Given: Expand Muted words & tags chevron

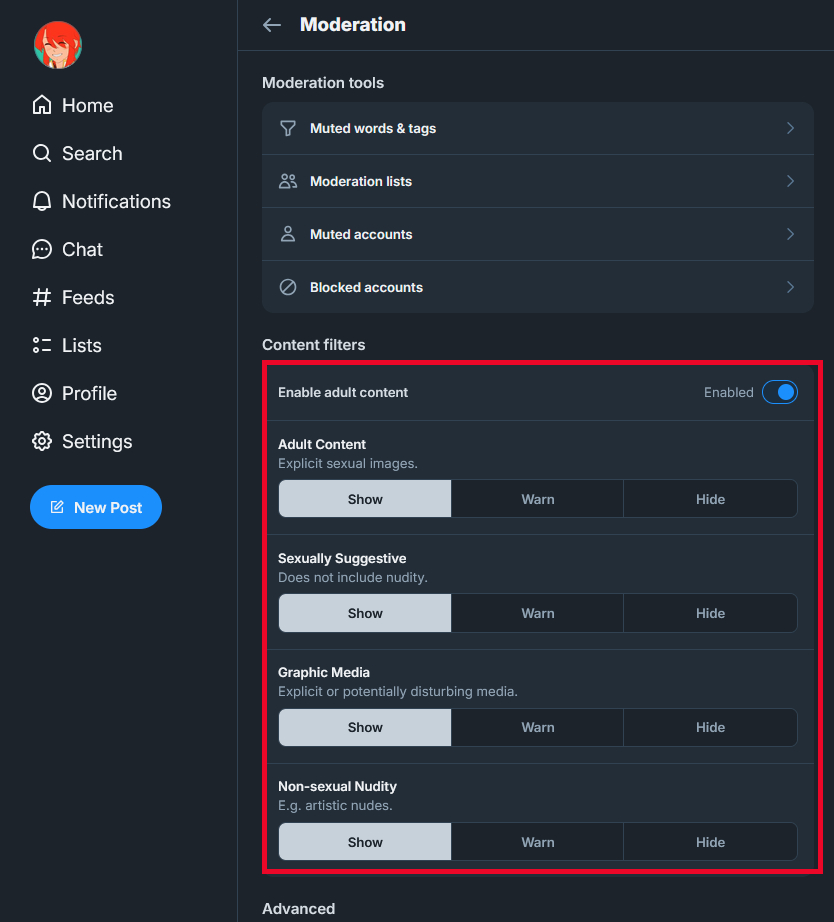Looking at the screenshot, I should click(x=790, y=128).
